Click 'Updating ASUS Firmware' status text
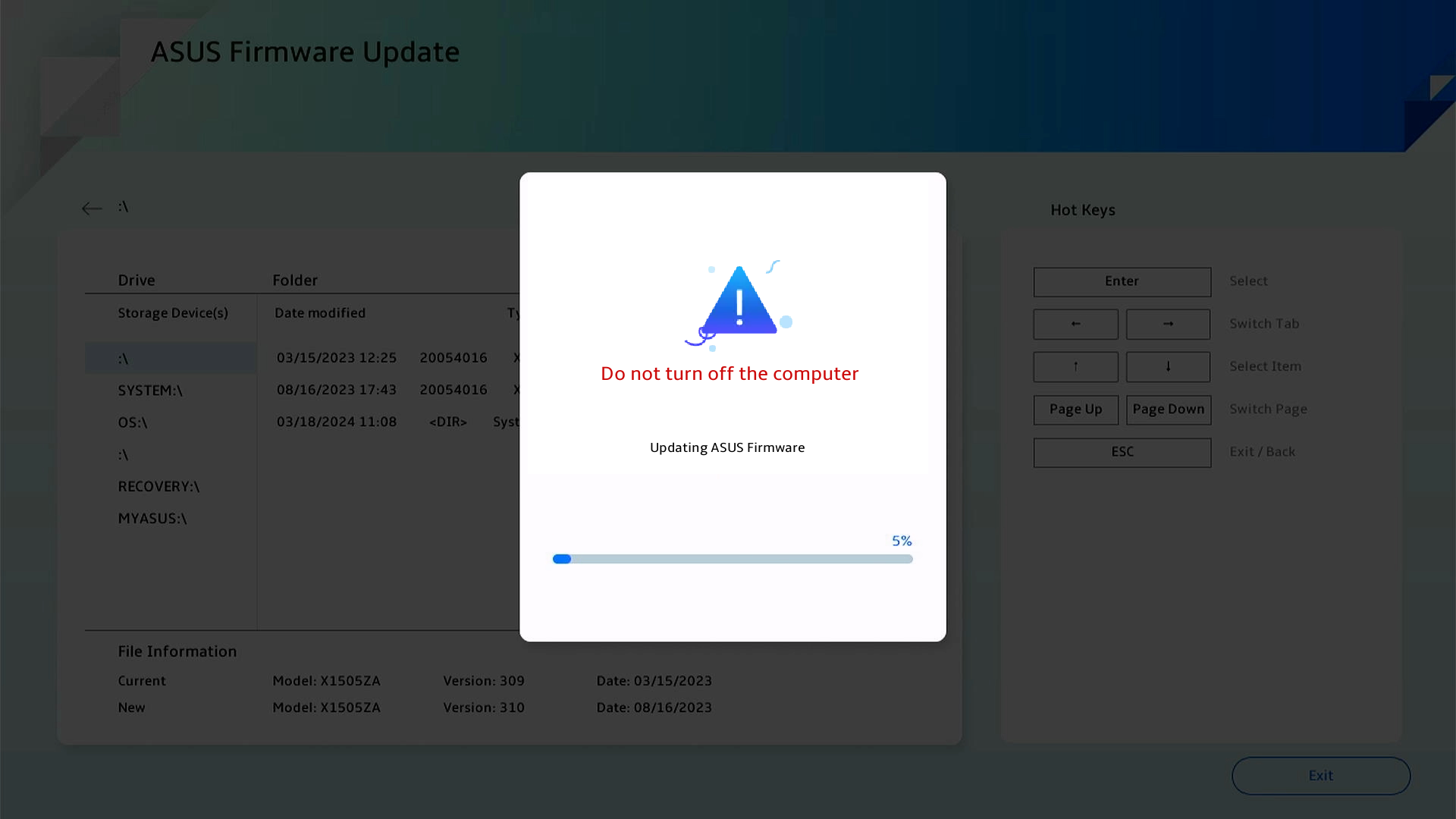The height and width of the screenshot is (819, 1456). [x=727, y=447]
